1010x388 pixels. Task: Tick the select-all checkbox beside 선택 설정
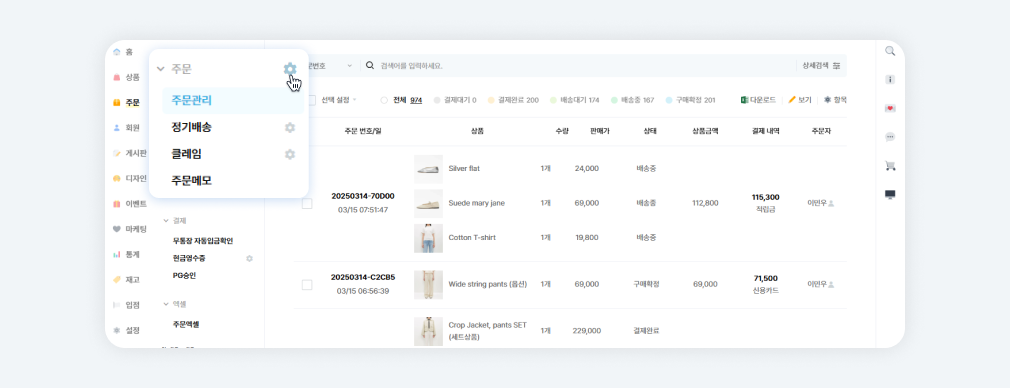coord(312,101)
